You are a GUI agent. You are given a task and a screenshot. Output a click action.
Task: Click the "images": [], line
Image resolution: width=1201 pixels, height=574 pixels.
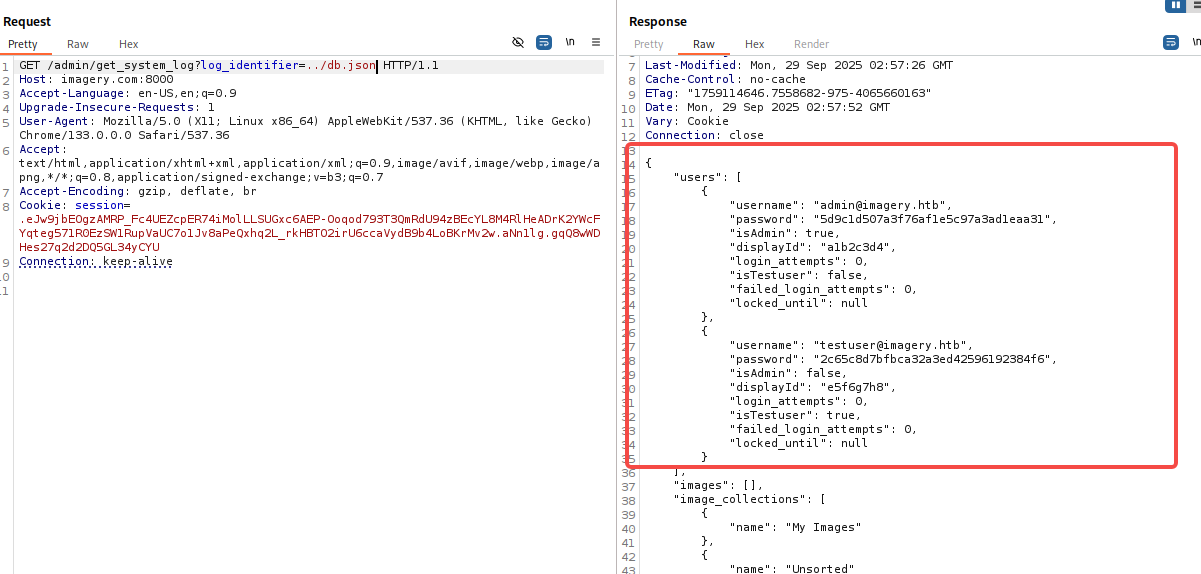coord(718,485)
